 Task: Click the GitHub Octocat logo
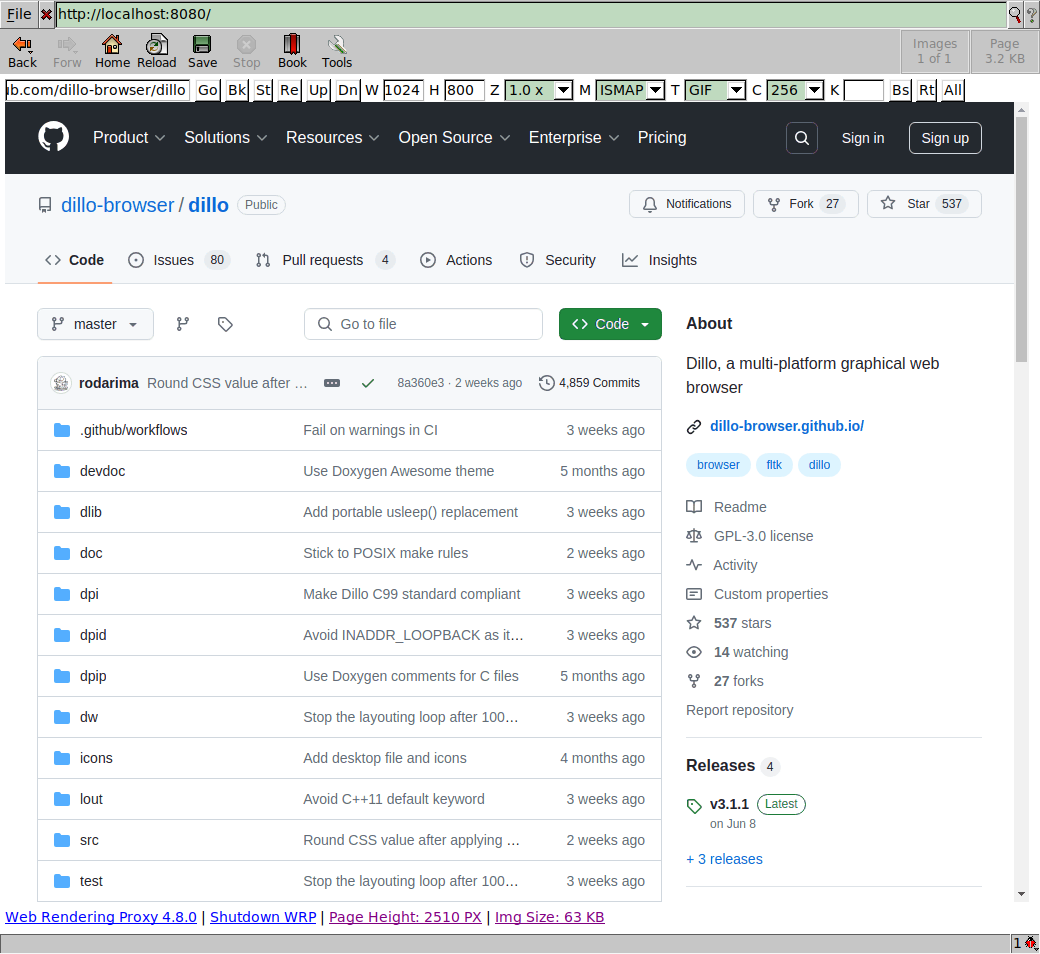coord(54,137)
